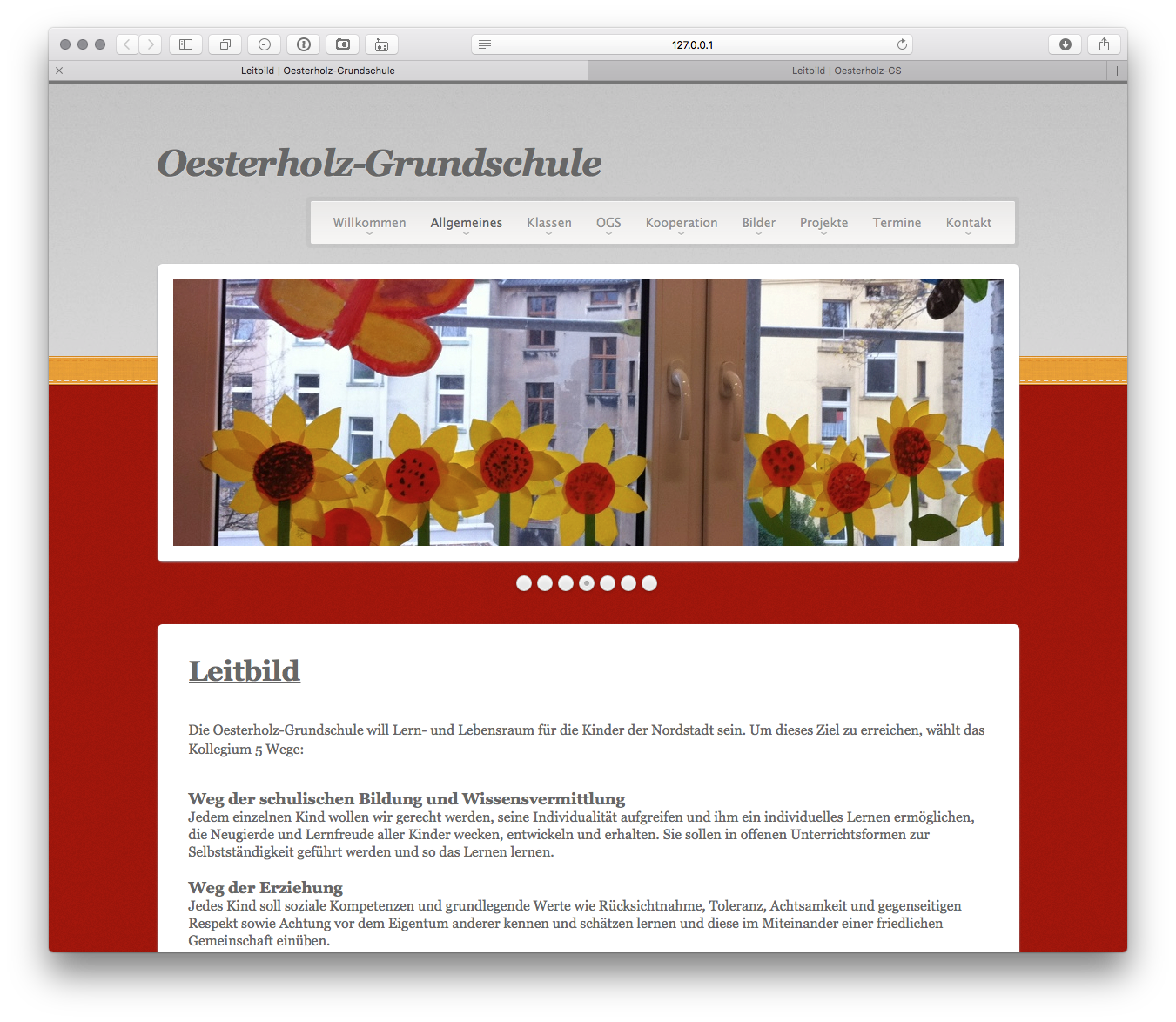Viewport: 1176px width, 1022px height.
Task: Open the Kooperation menu item
Action: tap(682, 223)
